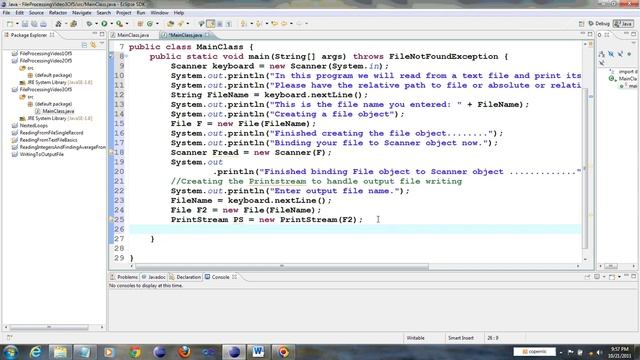Click the Open Perspective icon
This screenshot has width=640, height=360.
click(x=581, y=24)
